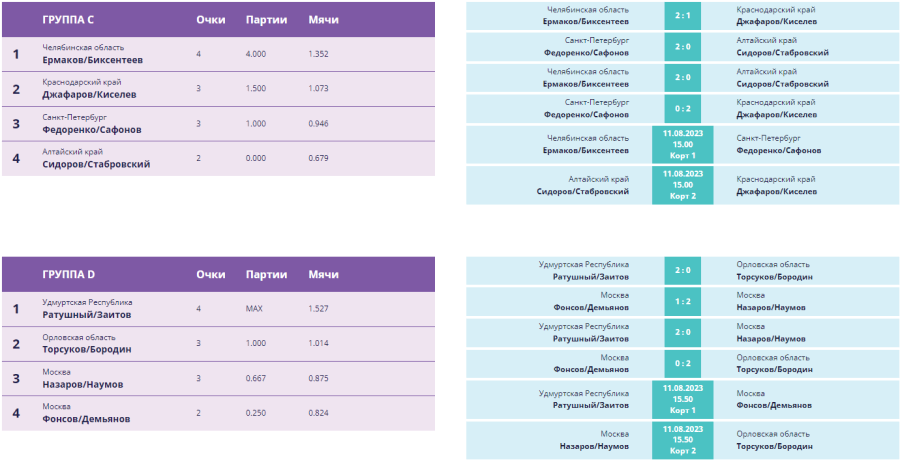This screenshot has width=900, height=460.
Task: Open the 15.00 Корт 2 scheduled match box
Action: click(682, 184)
